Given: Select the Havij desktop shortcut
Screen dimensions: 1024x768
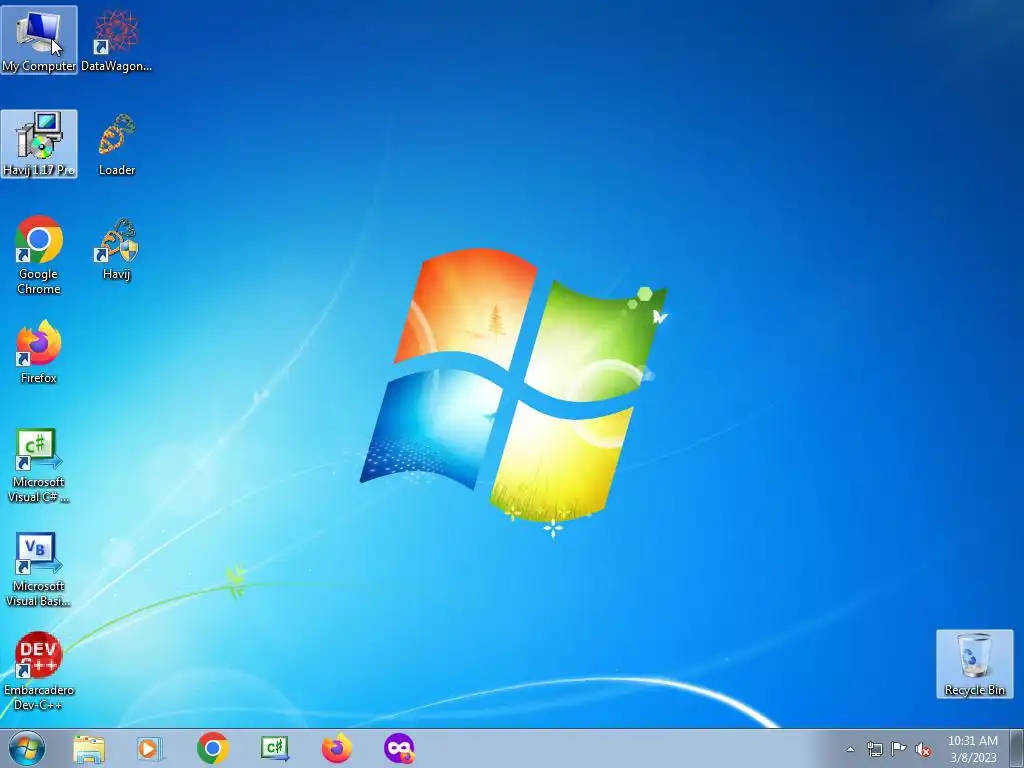Looking at the screenshot, I should pos(116,249).
